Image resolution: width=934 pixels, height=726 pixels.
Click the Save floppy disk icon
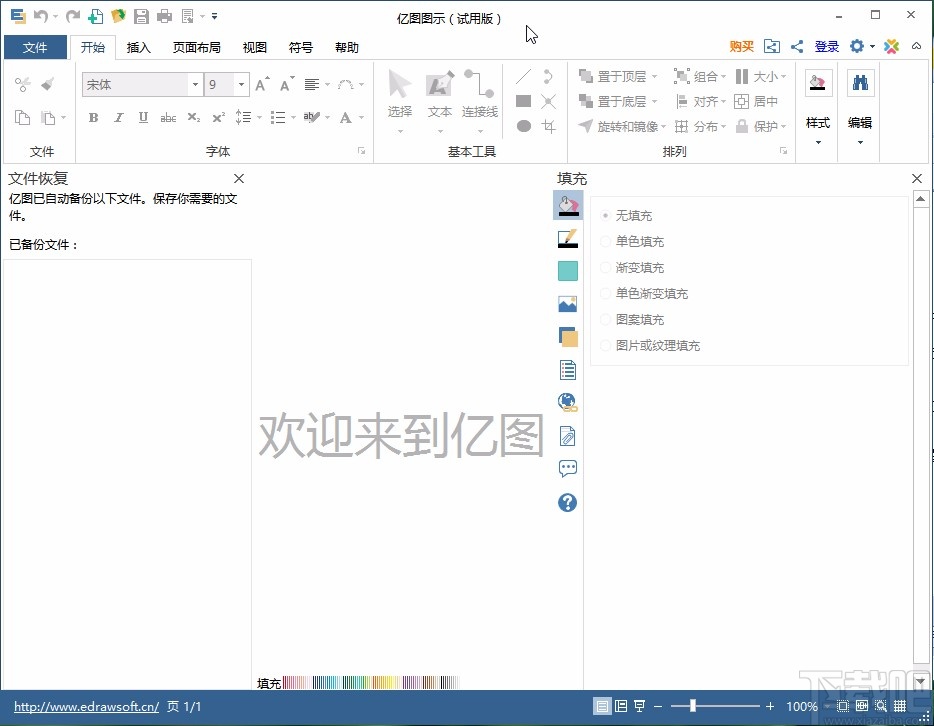point(141,16)
